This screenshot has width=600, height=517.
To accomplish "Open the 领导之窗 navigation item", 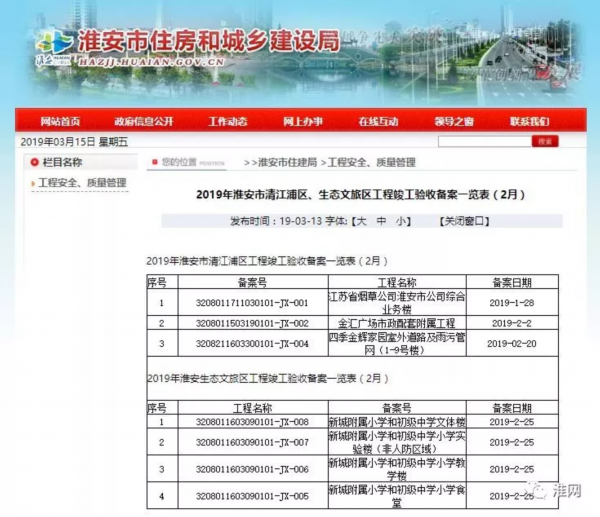I will tap(454, 121).
